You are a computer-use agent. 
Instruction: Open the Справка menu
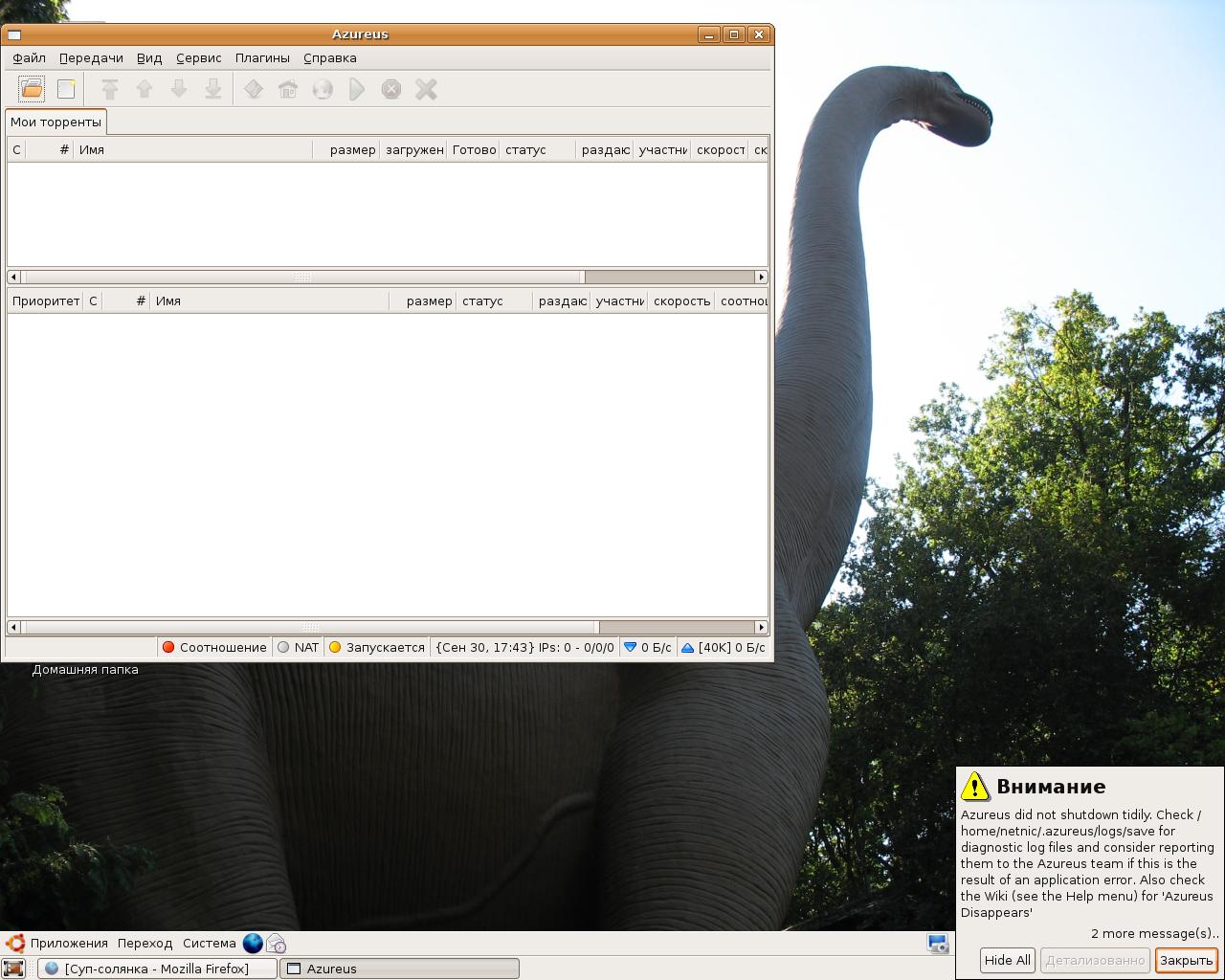(330, 57)
